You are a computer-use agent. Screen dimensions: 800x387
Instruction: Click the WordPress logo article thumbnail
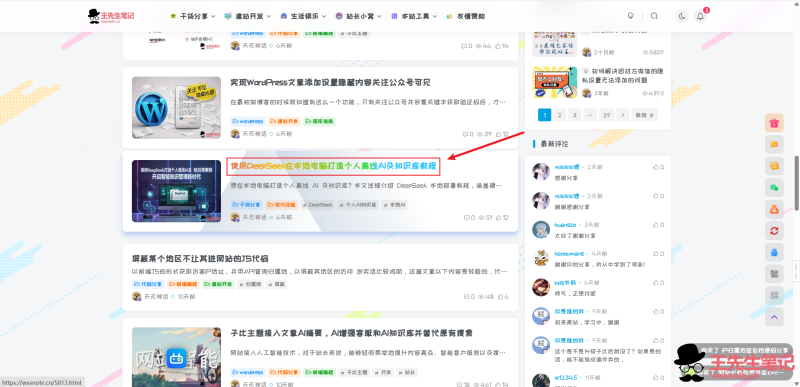point(176,108)
